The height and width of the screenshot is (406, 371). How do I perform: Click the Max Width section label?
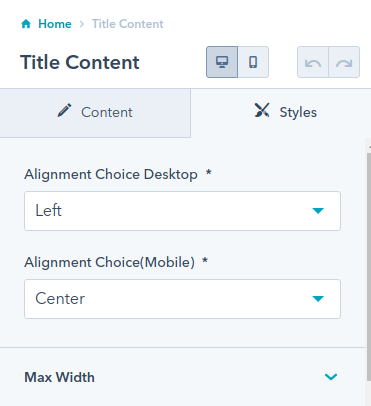point(59,377)
